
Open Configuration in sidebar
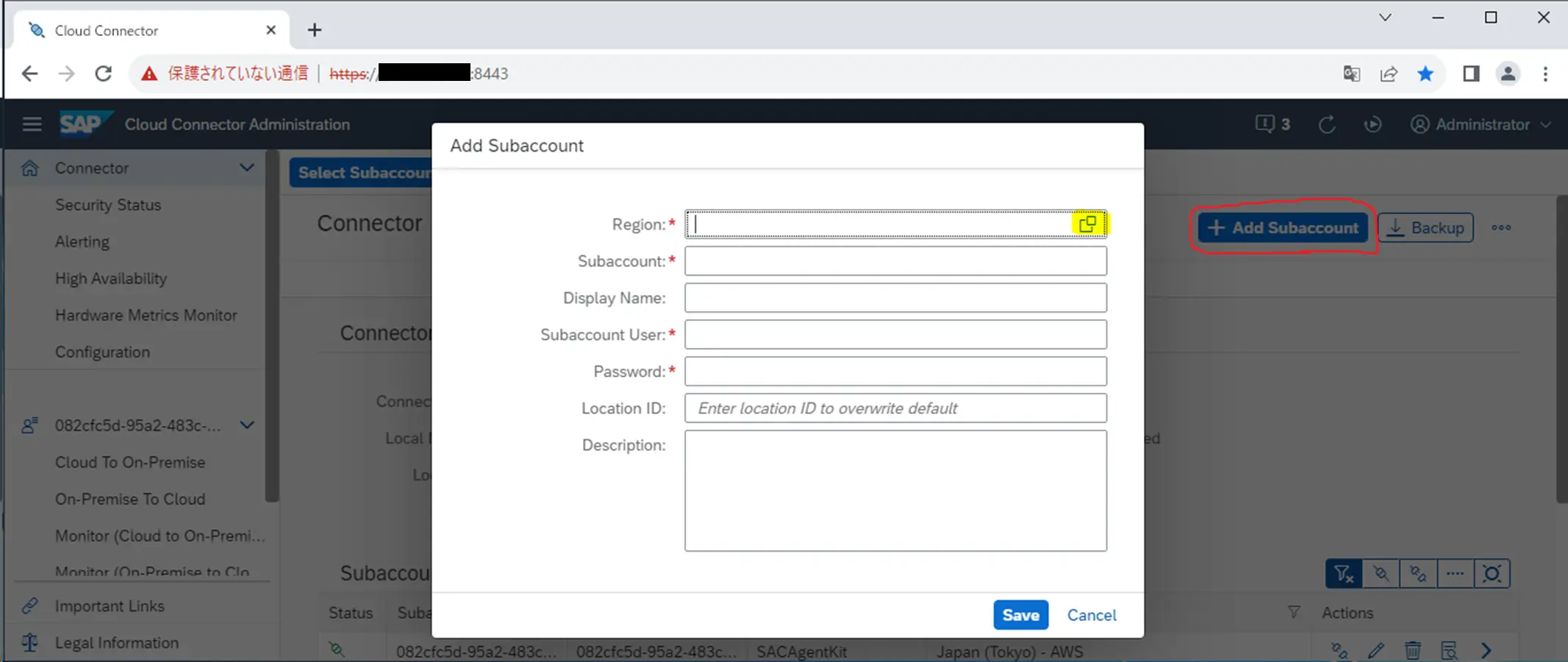[x=103, y=352]
